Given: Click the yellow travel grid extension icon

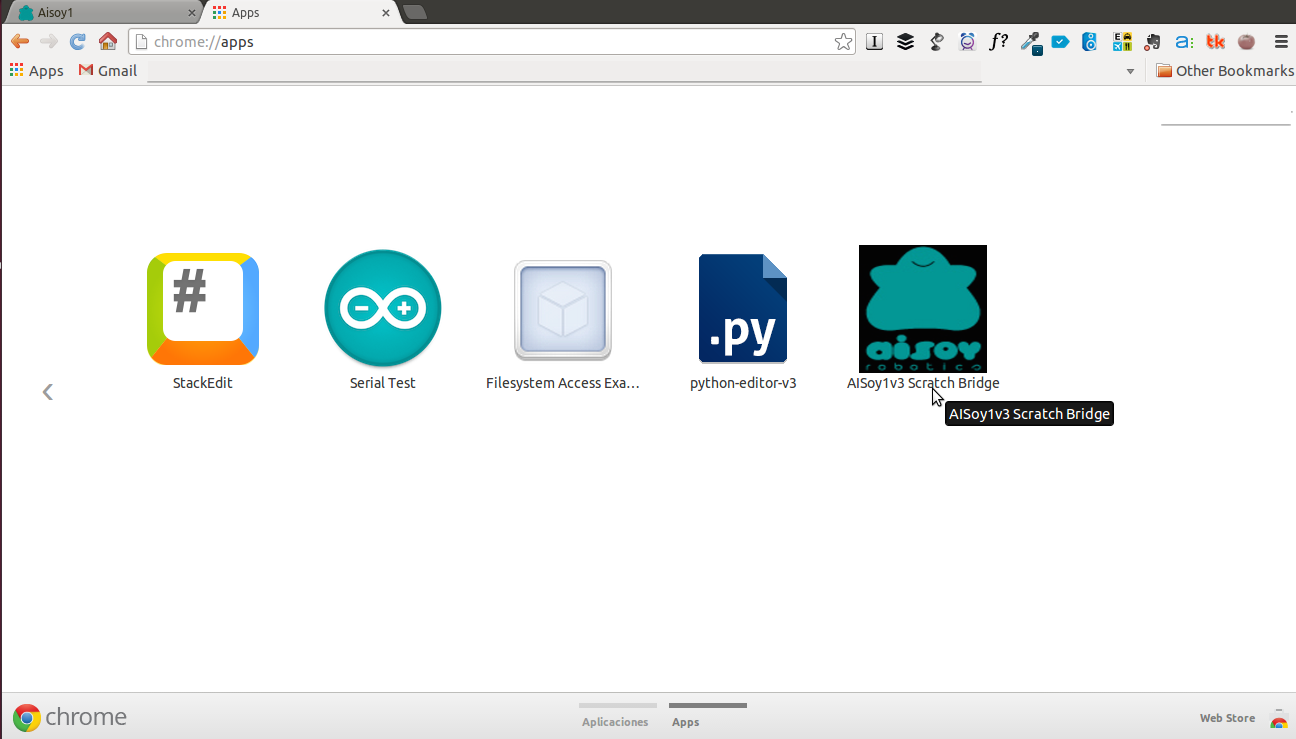Looking at the screenshot, I should coord(1122,42).
